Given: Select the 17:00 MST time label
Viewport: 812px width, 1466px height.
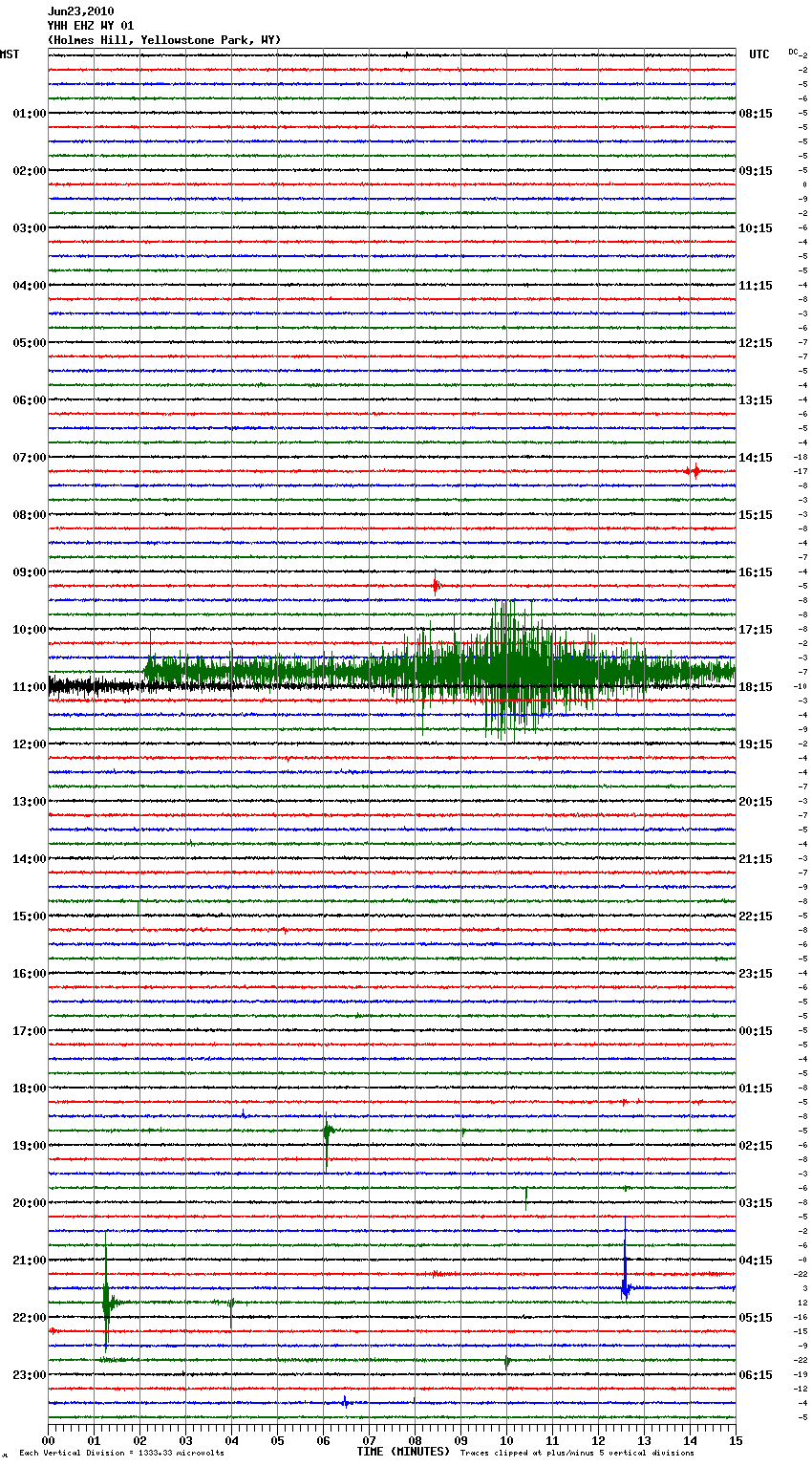Looking at the screenshot, I should (x=30, y=1030).
